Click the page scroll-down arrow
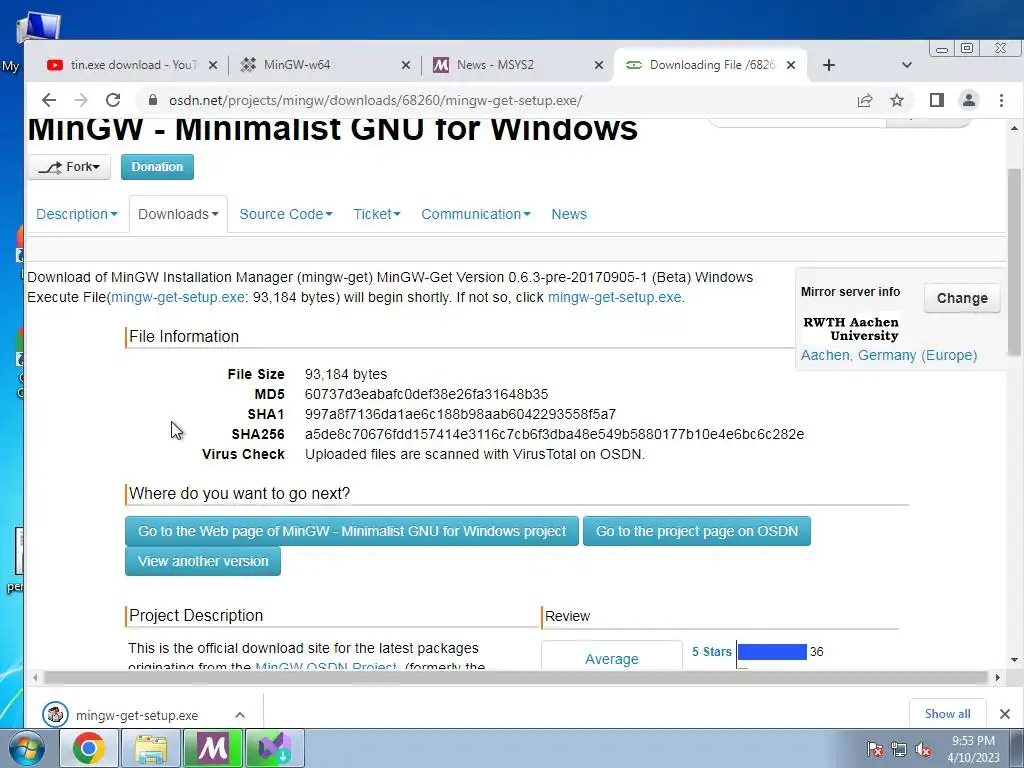This screenshot has height=768, width=1024. 1014,660
